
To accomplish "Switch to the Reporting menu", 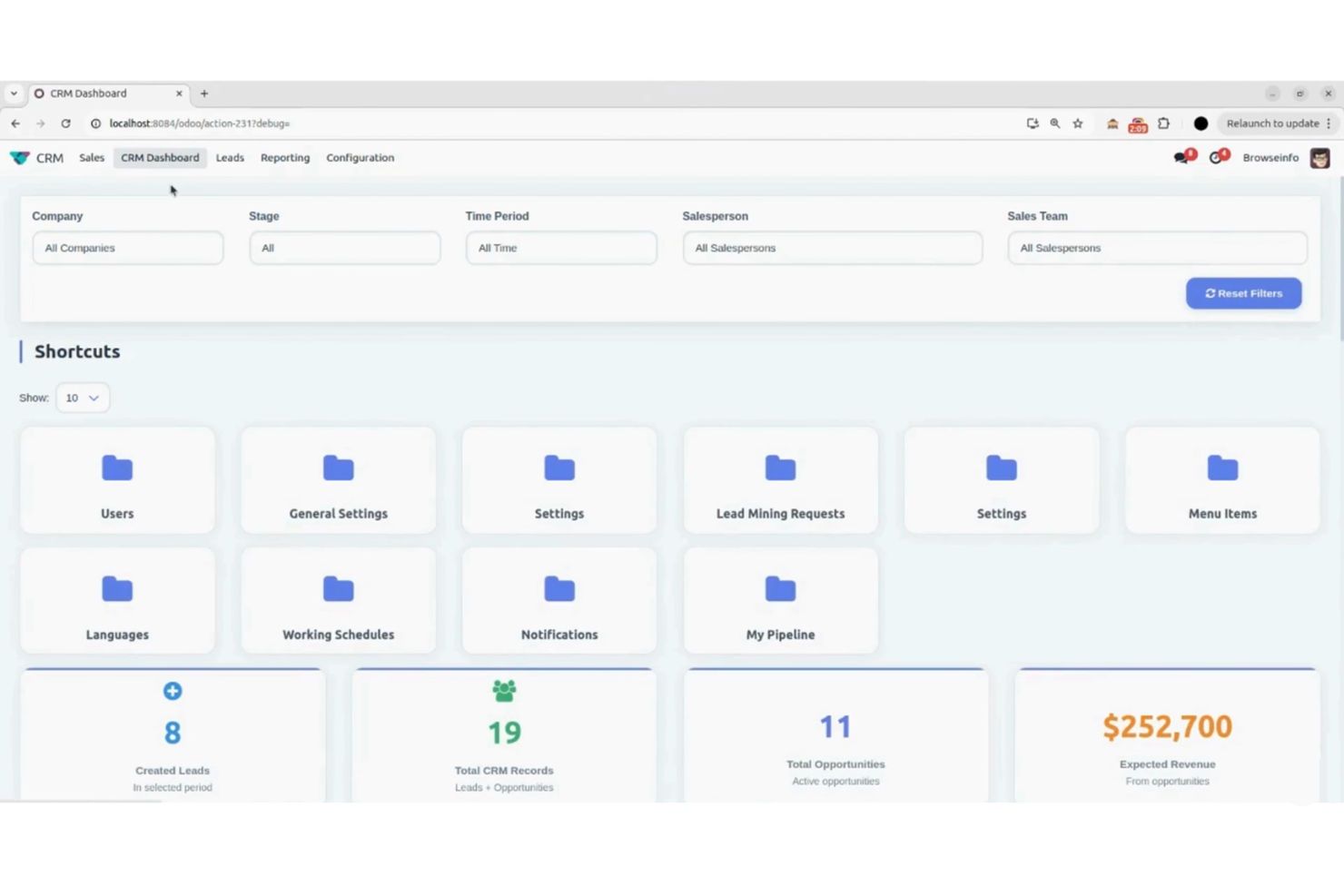I will pos(284,157).
